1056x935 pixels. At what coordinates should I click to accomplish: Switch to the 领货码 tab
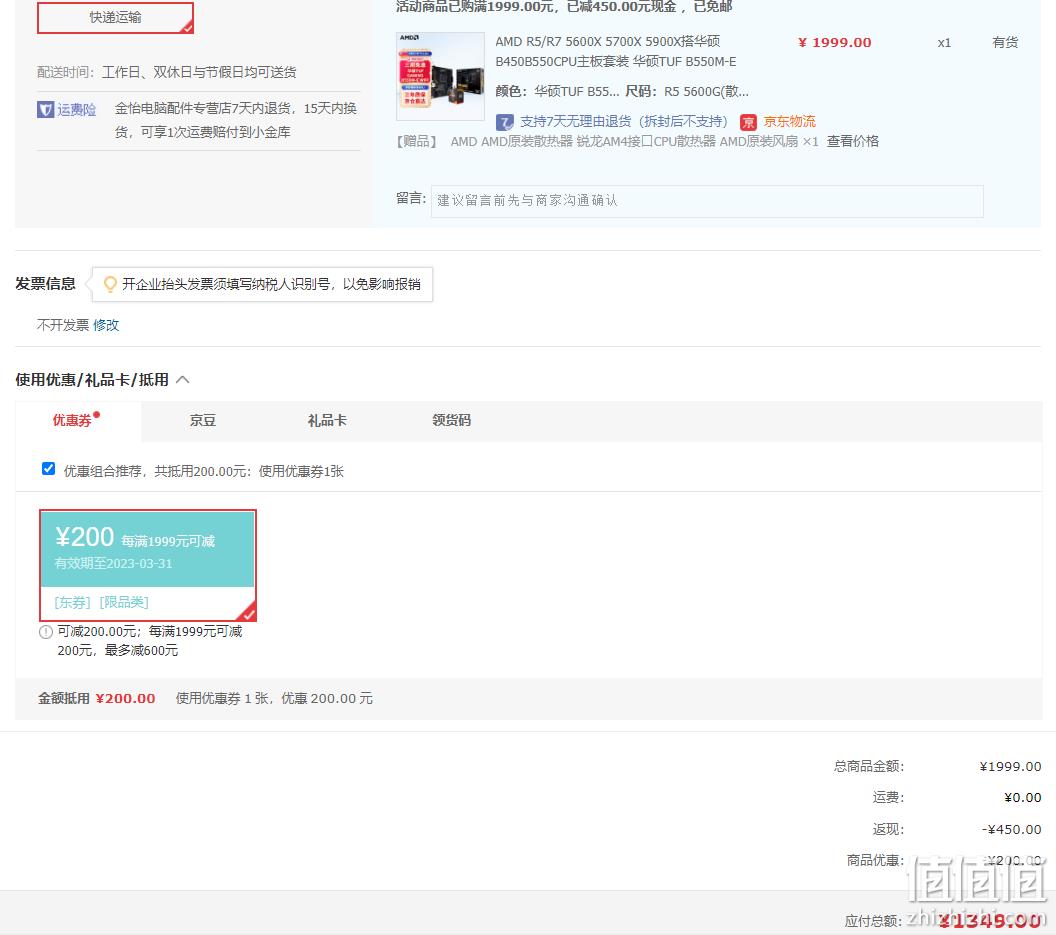point(451,420)
